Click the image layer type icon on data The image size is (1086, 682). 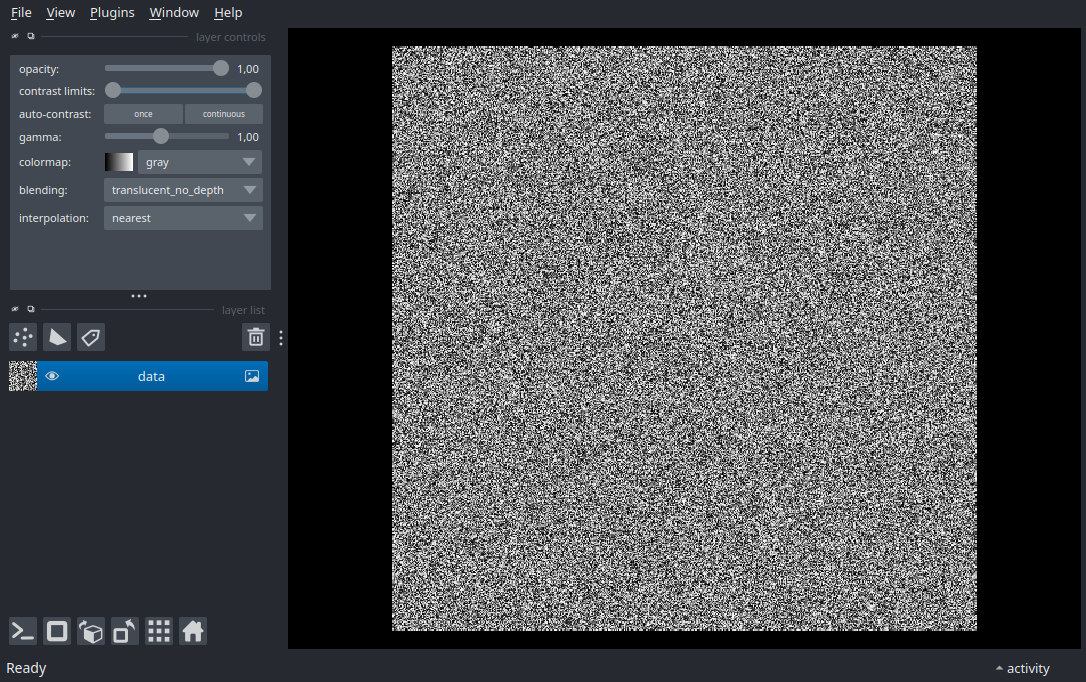click(x=252, y=376)
